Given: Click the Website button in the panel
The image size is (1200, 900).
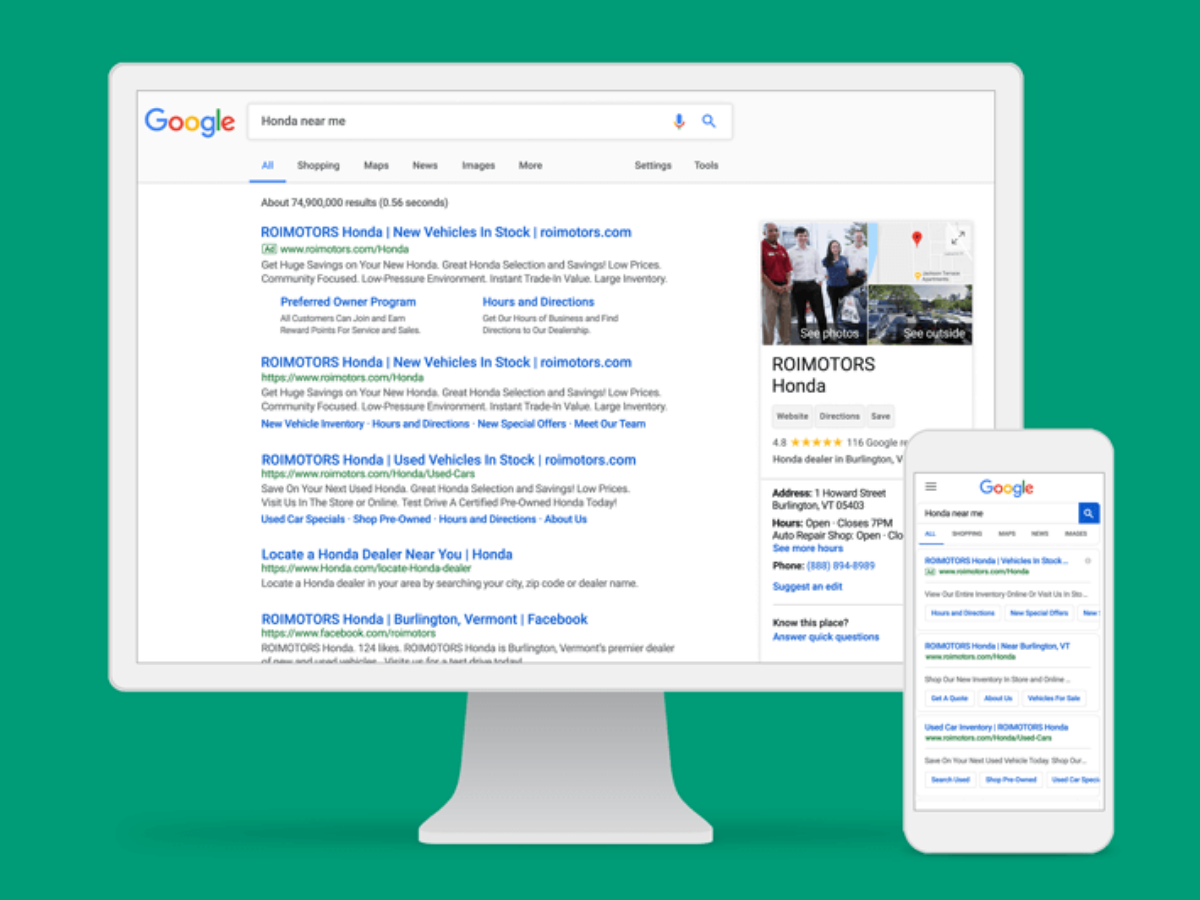Looking at the screenshot, I should [x=792, y=416].
